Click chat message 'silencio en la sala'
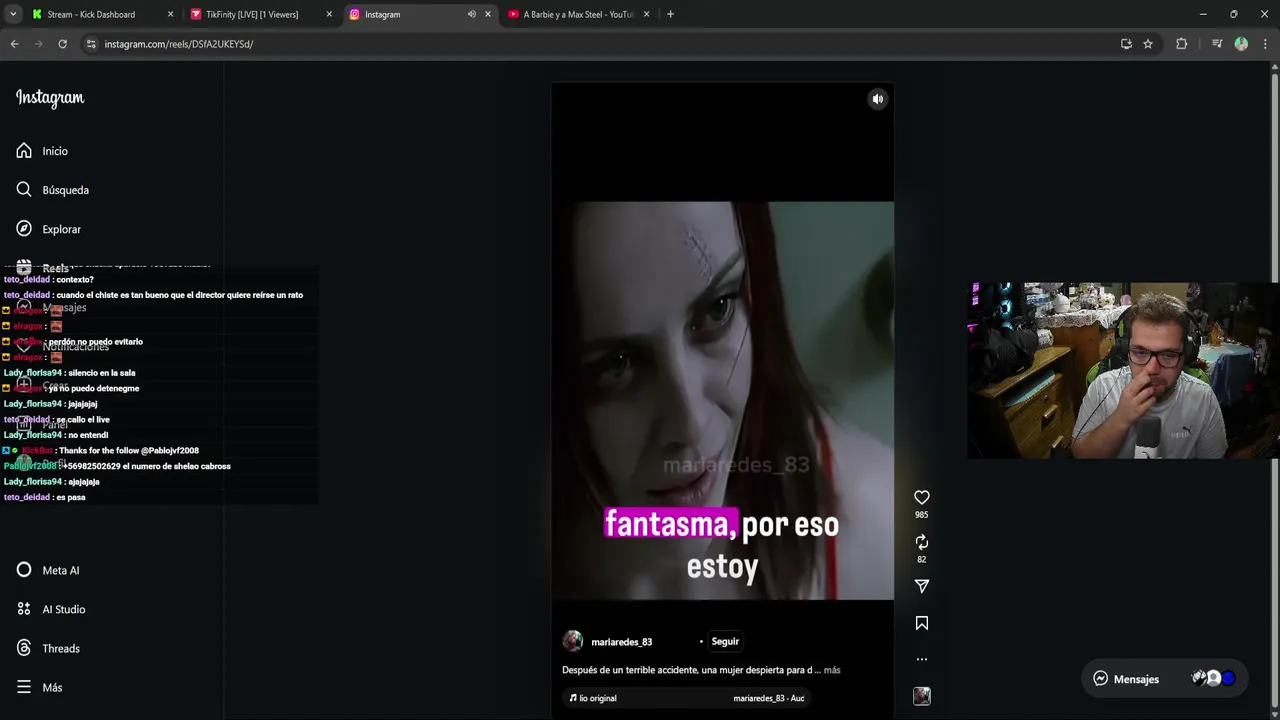 (x=102, y=373)
